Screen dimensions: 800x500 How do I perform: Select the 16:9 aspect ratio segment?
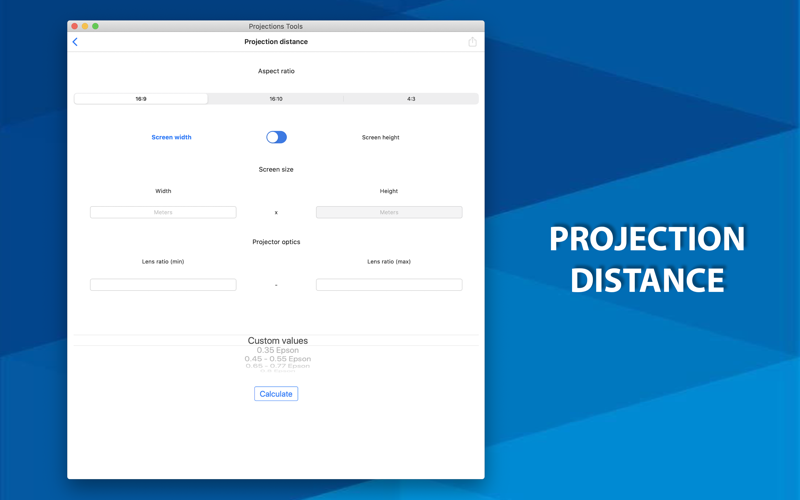coord(141,99)
